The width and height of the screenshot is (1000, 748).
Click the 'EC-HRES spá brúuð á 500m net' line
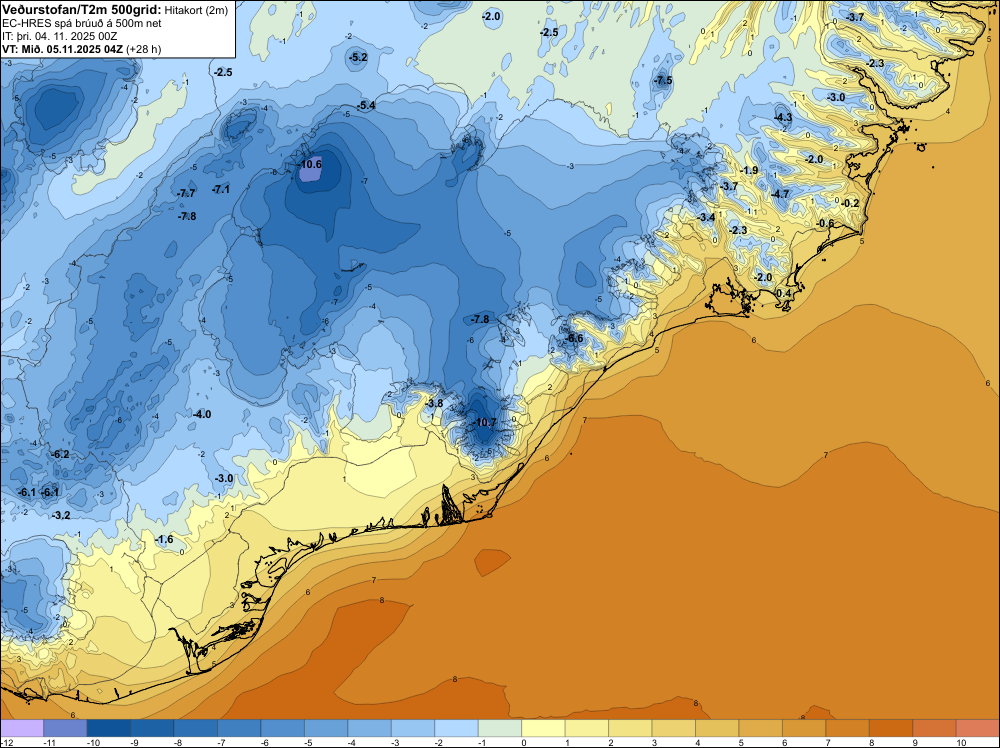click(82, 23)
